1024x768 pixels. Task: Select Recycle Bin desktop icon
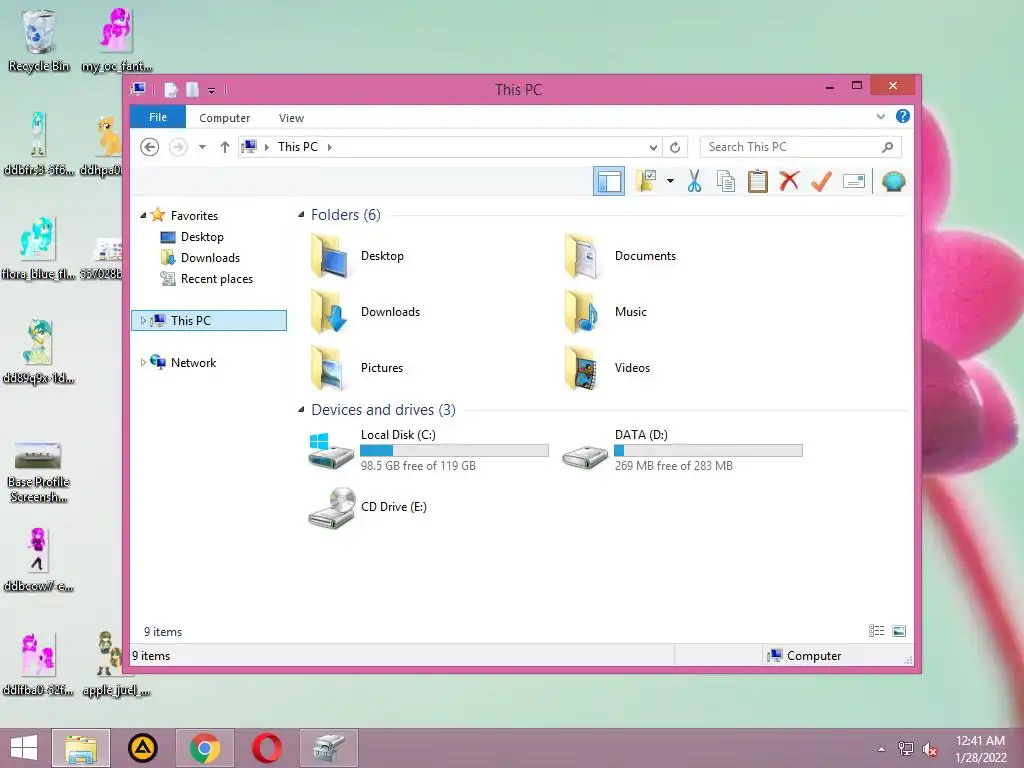point(39,40)
